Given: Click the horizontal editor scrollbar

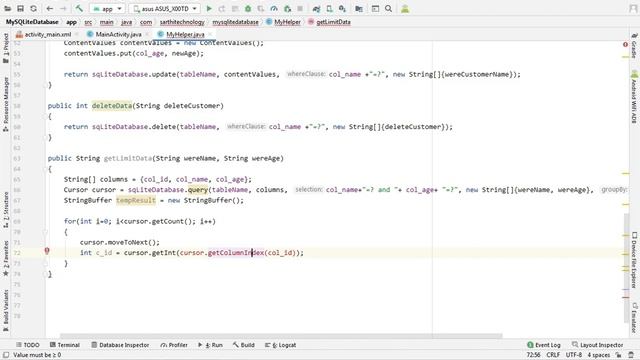Looking at the screenshot, I should click(281, 336).
